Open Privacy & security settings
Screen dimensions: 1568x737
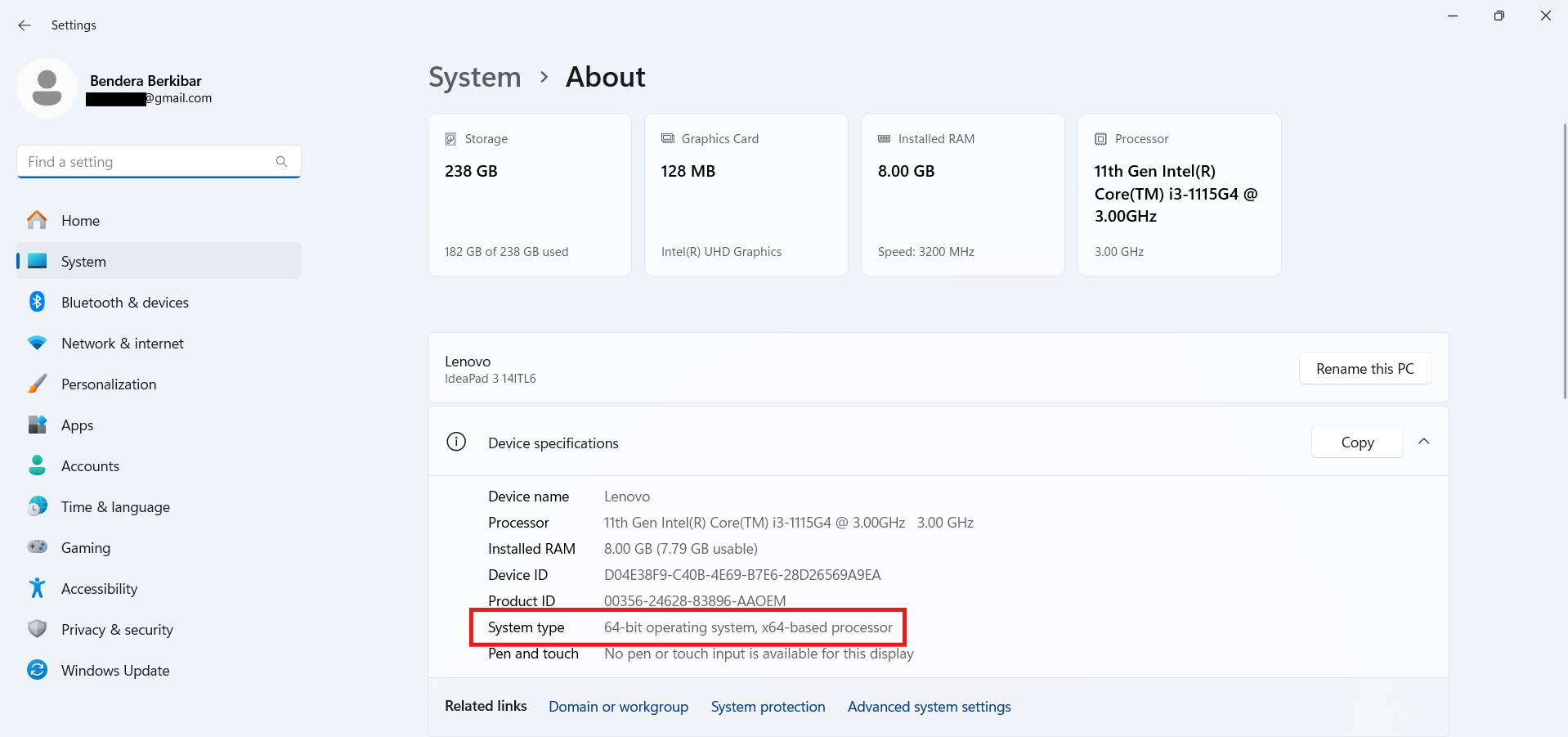click(x=117, y=630)
